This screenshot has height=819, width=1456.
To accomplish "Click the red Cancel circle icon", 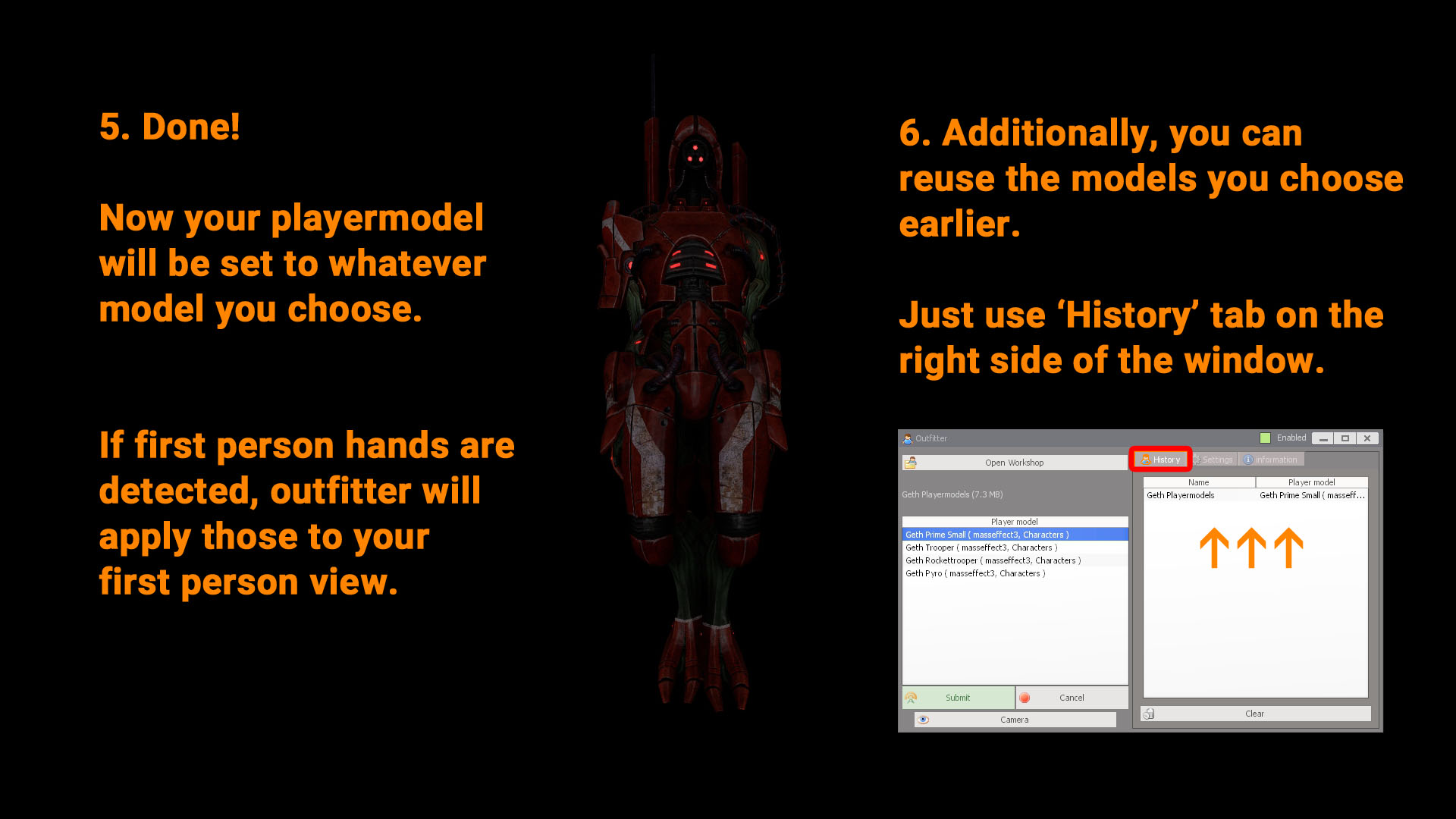I will 1025,698.
